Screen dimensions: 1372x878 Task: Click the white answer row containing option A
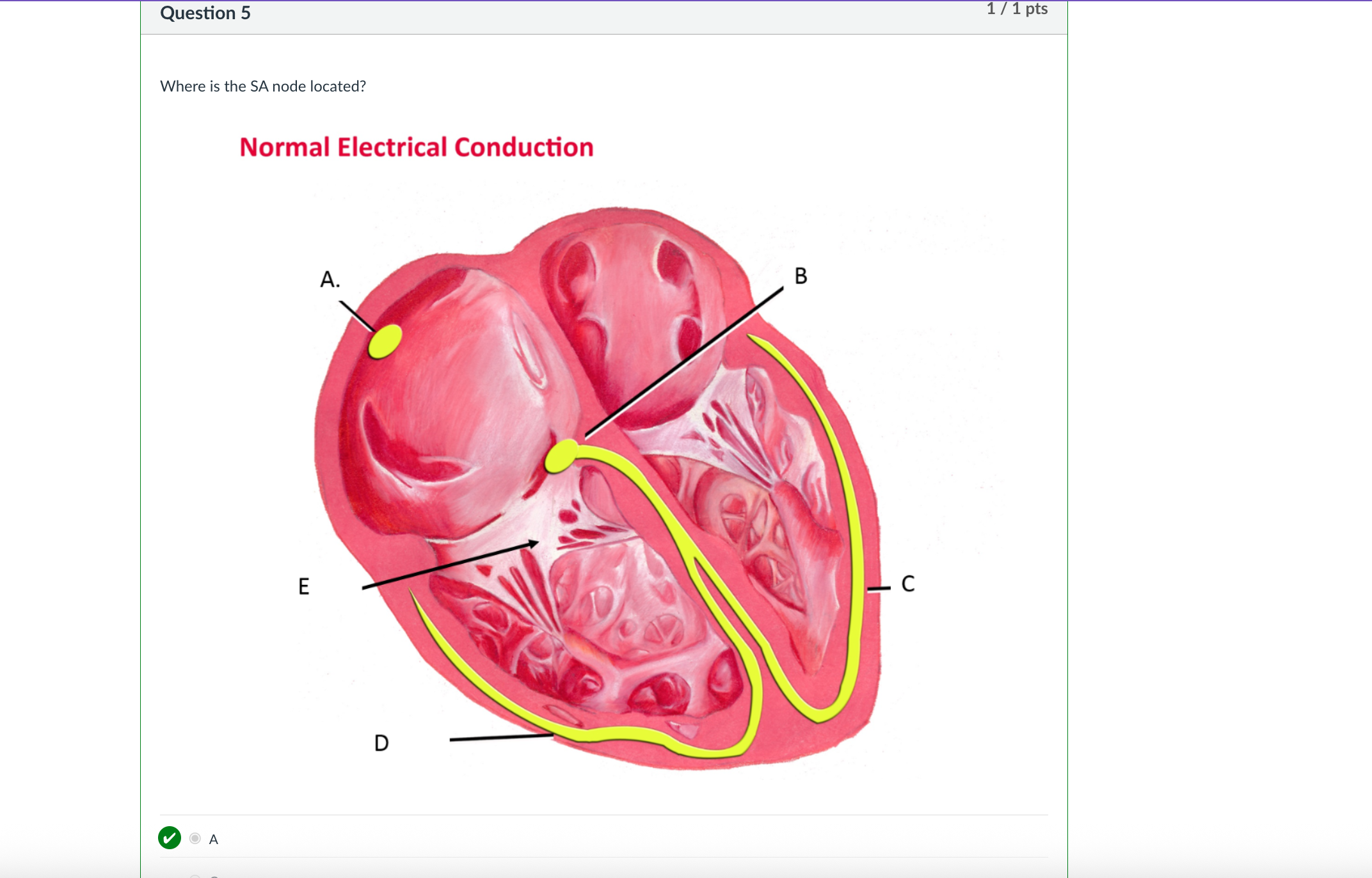pyautogui.click(x=512, y=838)
